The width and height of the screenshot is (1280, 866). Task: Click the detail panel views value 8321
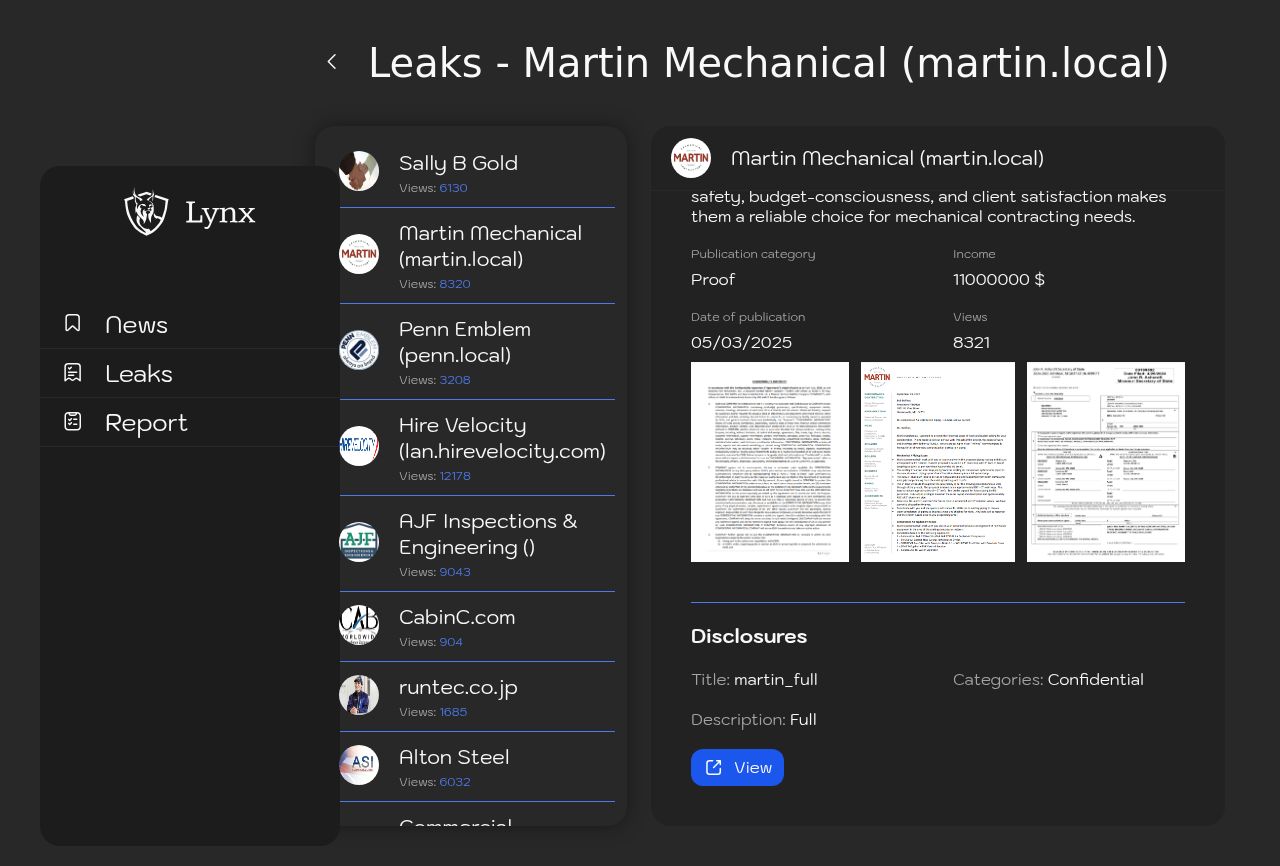tap(971, 343)
